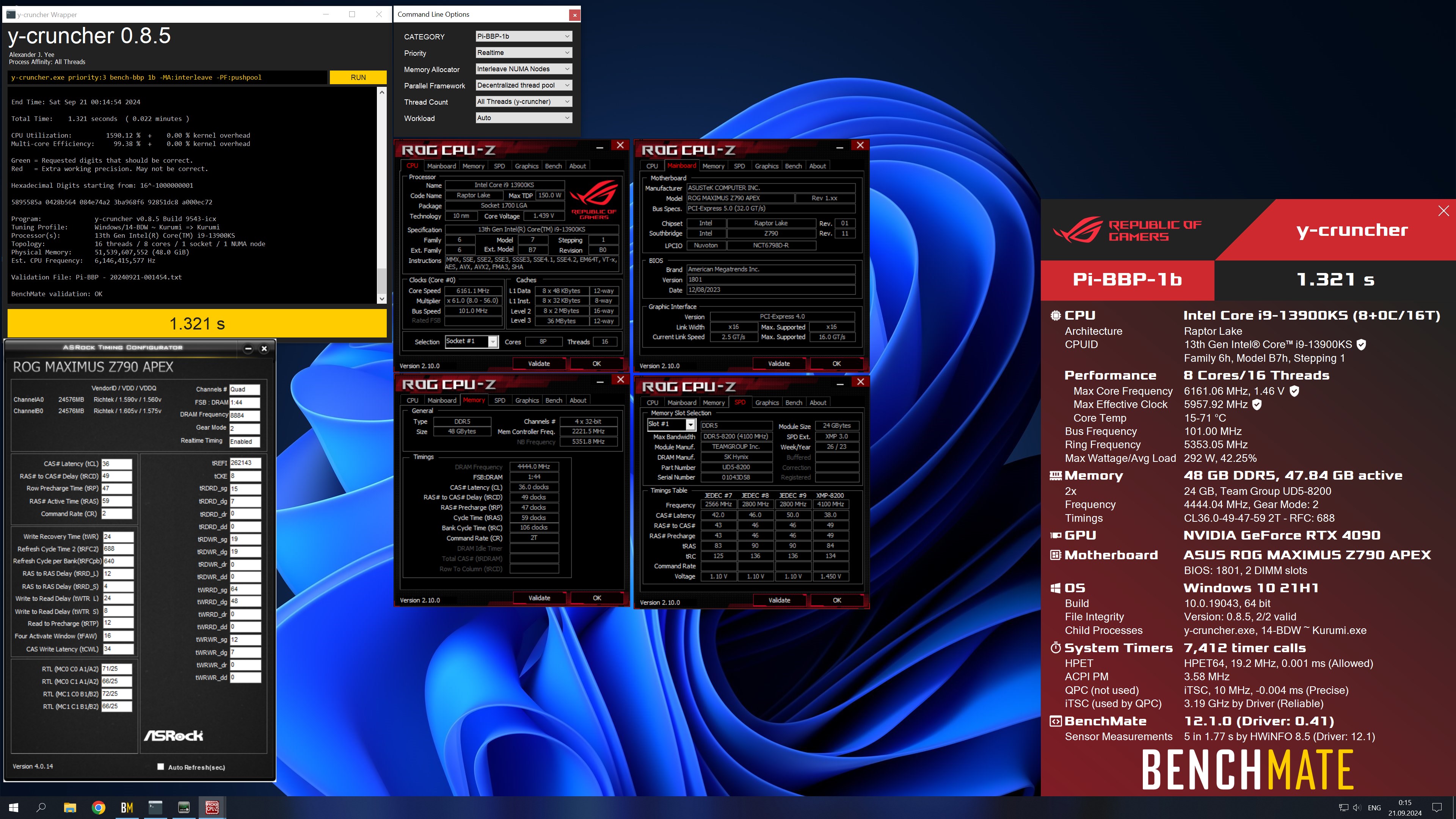The width and height of the screenshot is (1456, 819).
Task: Click the Windows OS icon in BenchMate panel
Action: click(1055, 588)
